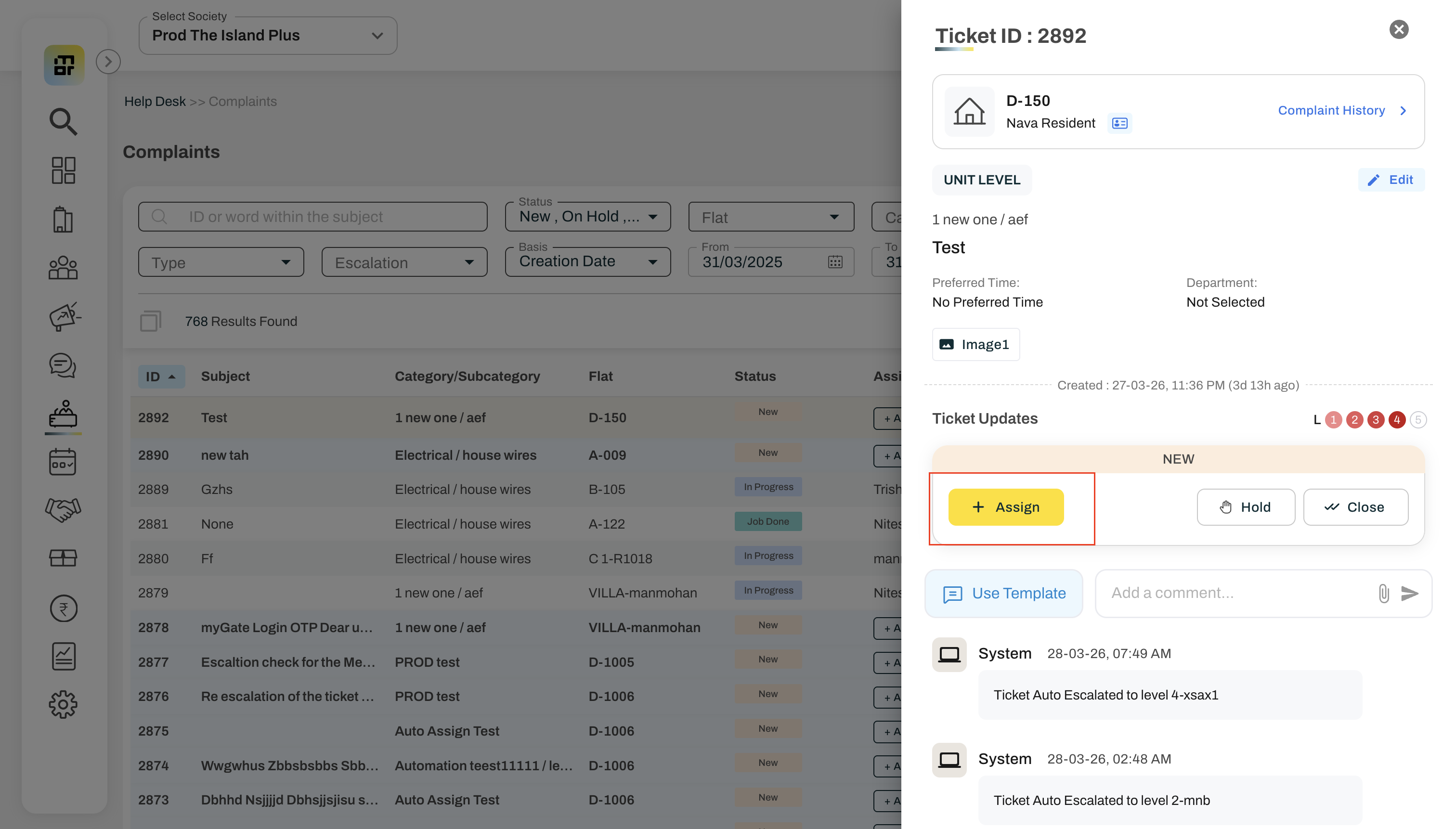Click the Subject column header
Screen dimensions: 1456x829
coord(225,376)
